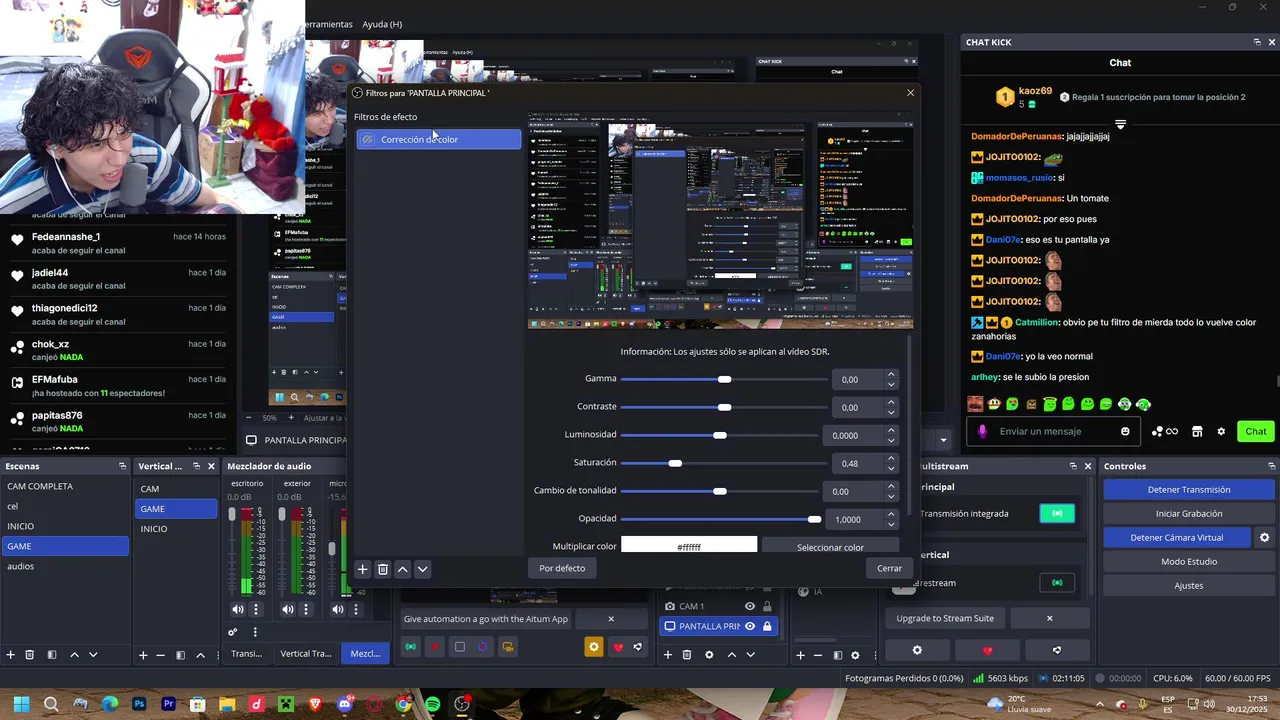This screenshot has height=720, width=1280.
Task: Collapse the chat leaderboard arrow
Action: coord(1120,125)
